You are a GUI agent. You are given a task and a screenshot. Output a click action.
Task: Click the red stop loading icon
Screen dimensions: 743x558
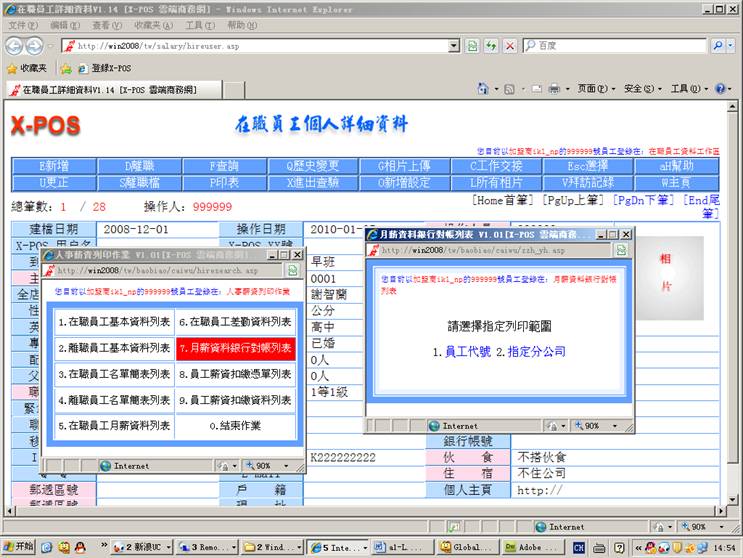[x=510, y=46]
